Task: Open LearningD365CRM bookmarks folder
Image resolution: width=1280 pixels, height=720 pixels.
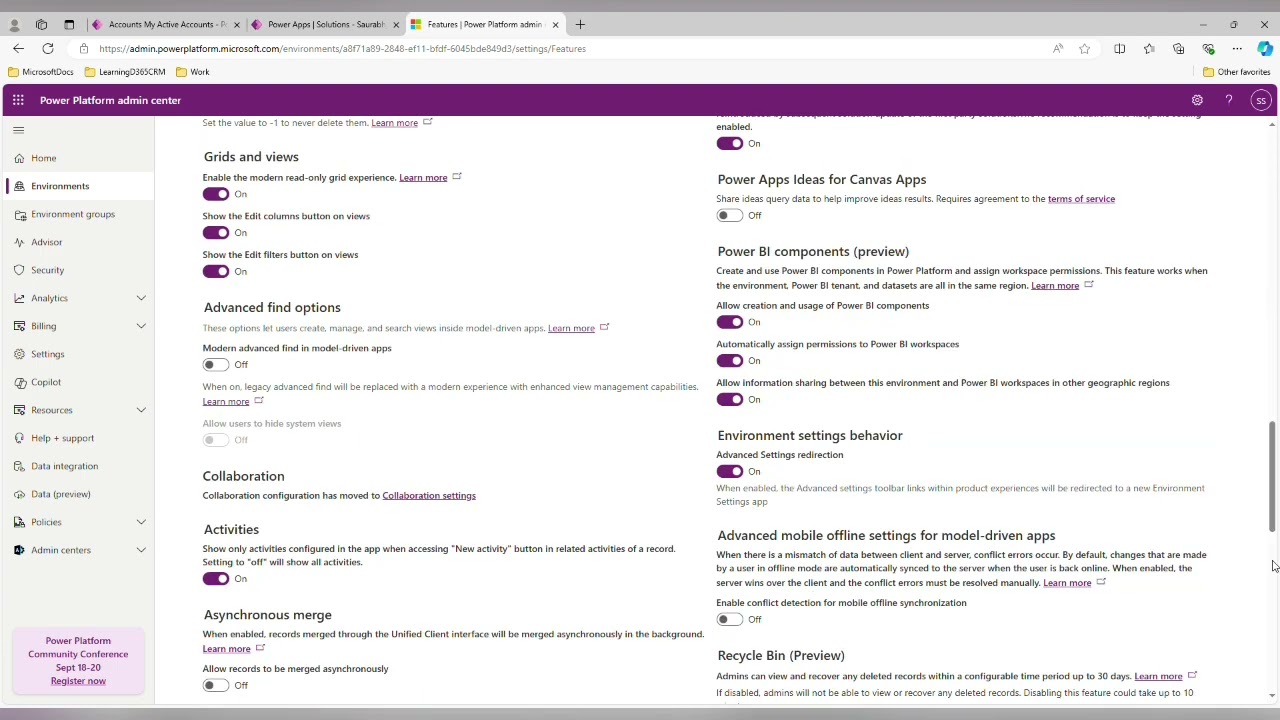Action: 125,72
